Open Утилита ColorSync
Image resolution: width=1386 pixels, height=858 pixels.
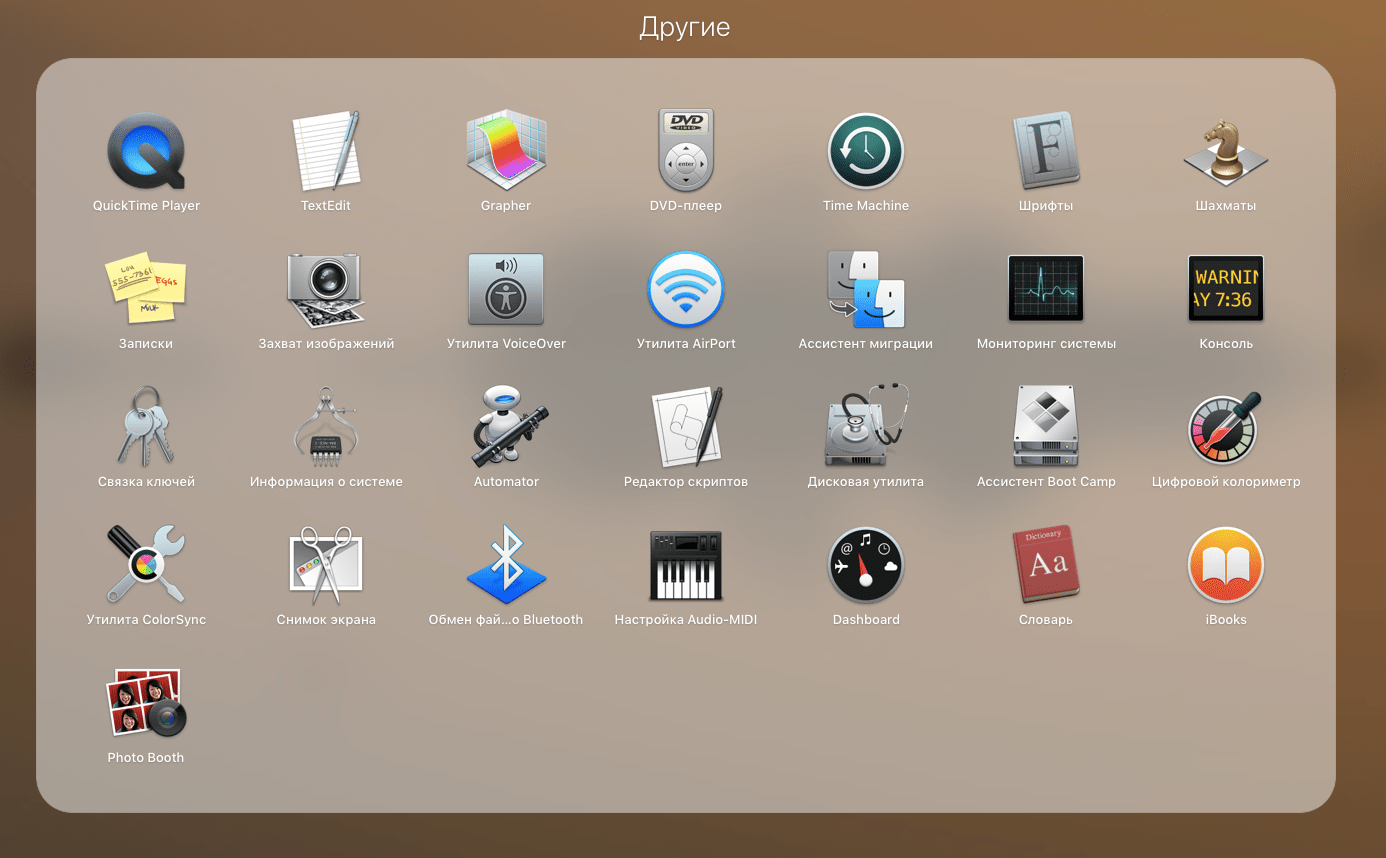146,565
